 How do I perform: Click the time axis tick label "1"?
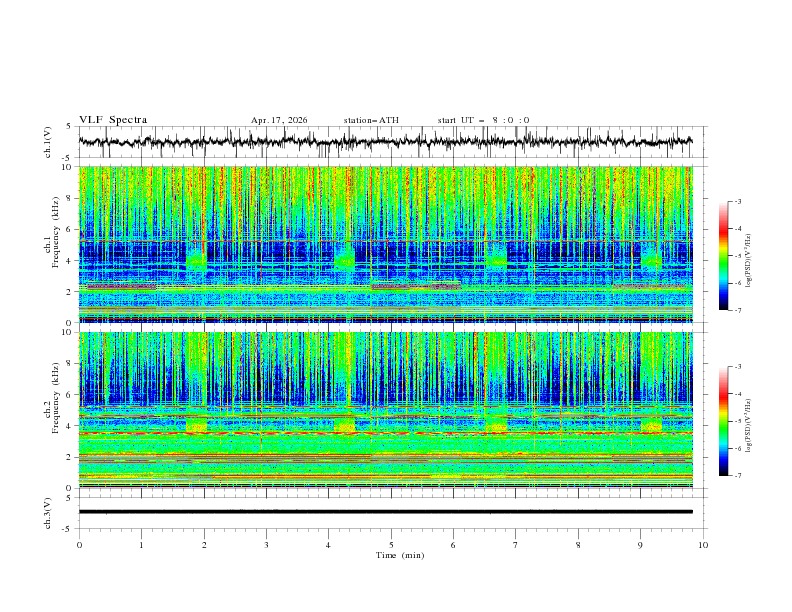(x=141, y=545)
